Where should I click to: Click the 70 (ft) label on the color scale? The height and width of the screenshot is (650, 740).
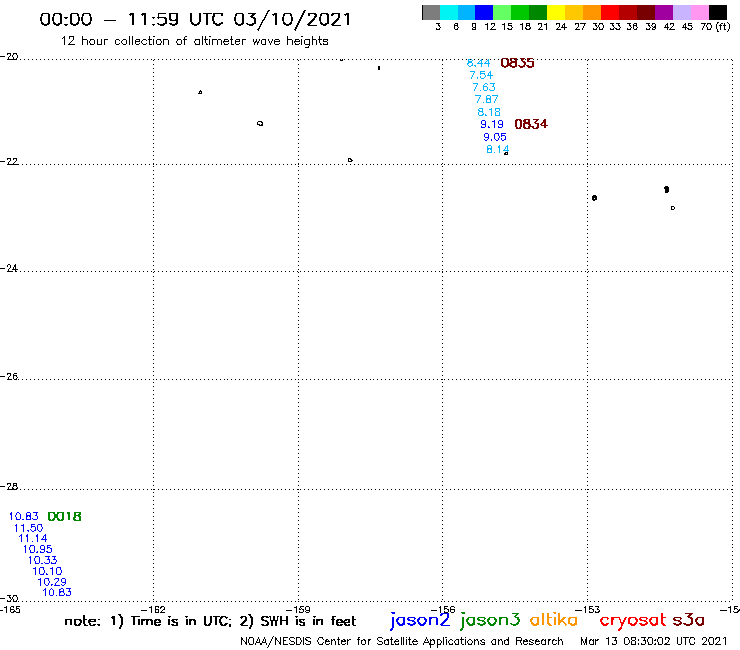pos(715,27)
